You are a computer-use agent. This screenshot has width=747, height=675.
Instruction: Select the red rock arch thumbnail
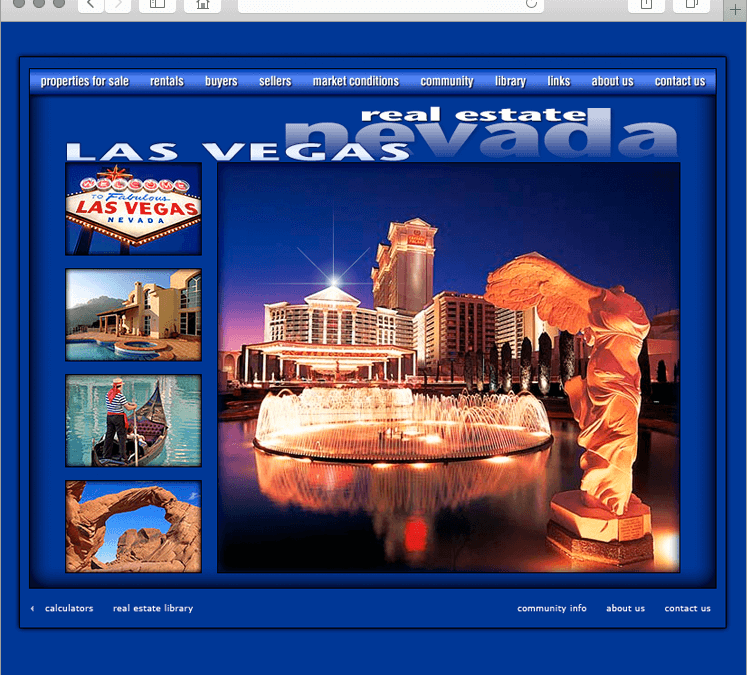coord(133,526)
